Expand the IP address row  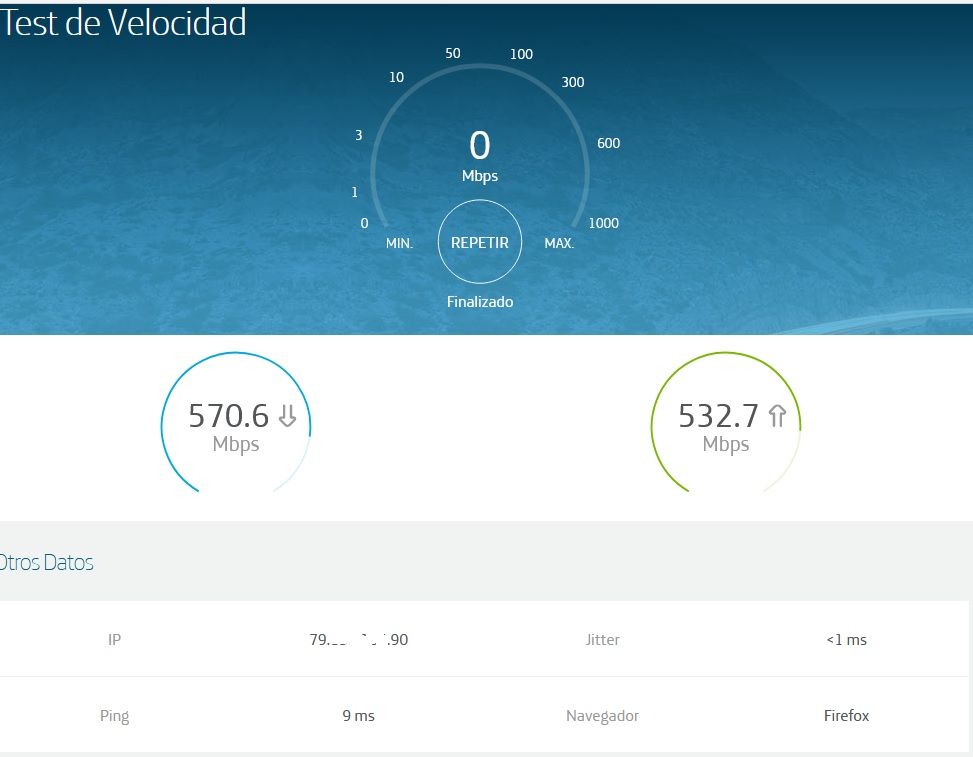tap(114, 639)
